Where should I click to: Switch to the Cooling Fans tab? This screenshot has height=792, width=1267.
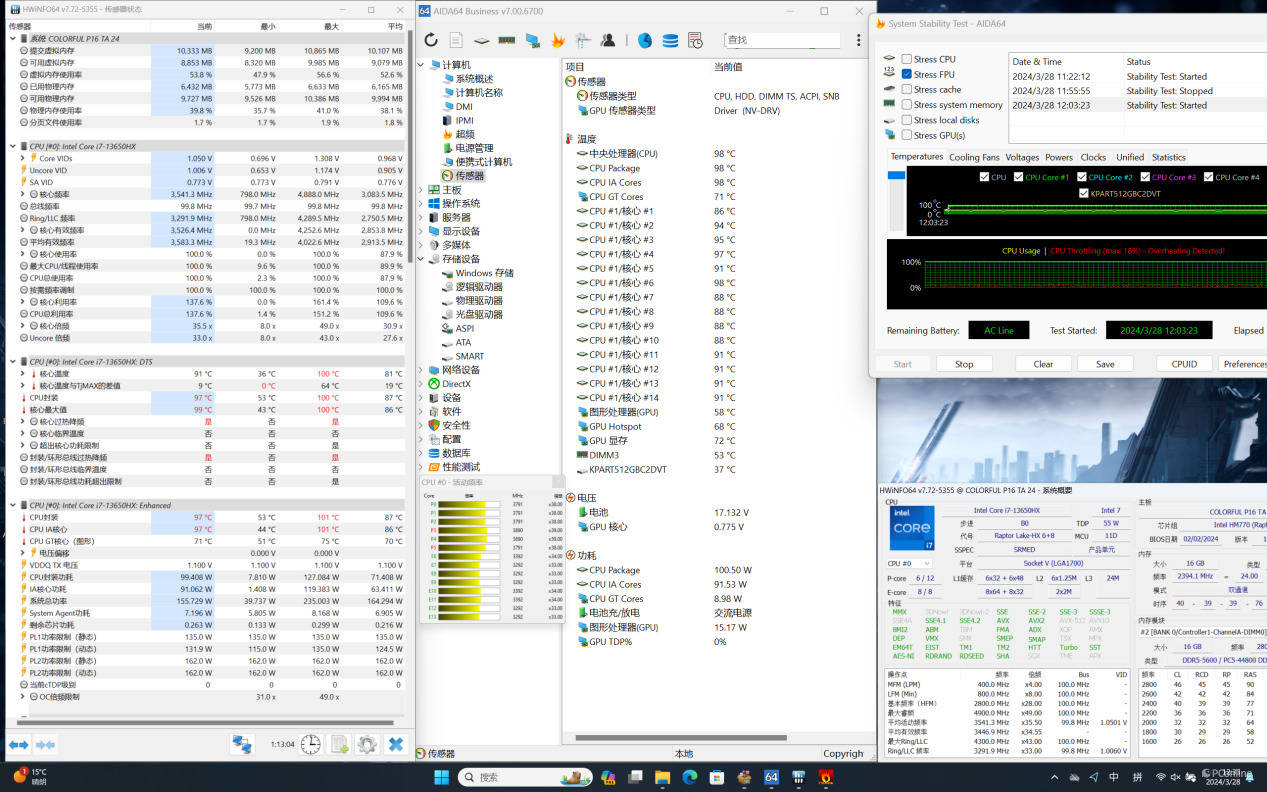(973, 157)
